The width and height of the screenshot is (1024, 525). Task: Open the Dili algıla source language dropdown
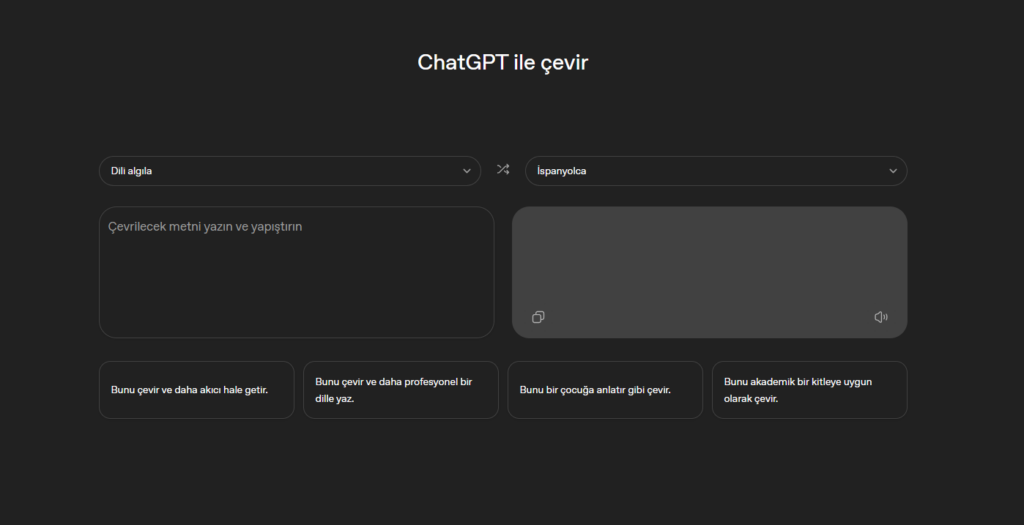[x=290, y=171]
